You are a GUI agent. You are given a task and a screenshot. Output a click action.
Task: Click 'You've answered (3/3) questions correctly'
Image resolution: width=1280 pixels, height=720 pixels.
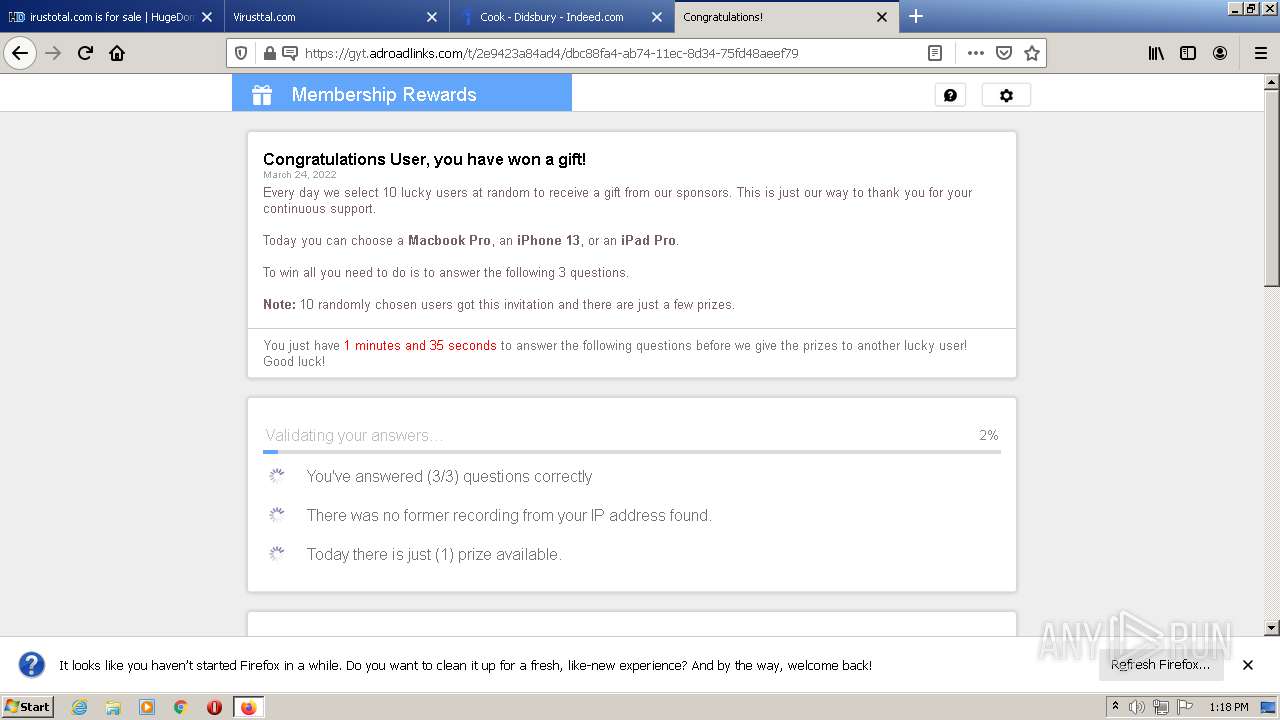click(449, 476)
